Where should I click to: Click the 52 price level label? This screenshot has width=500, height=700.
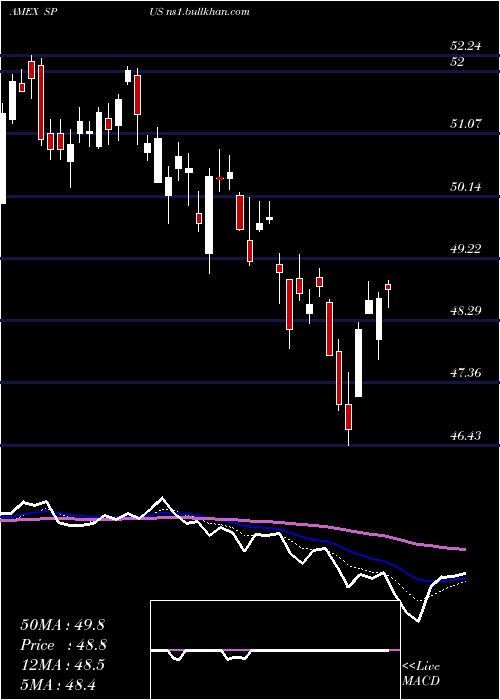click(x=457, y=62)
